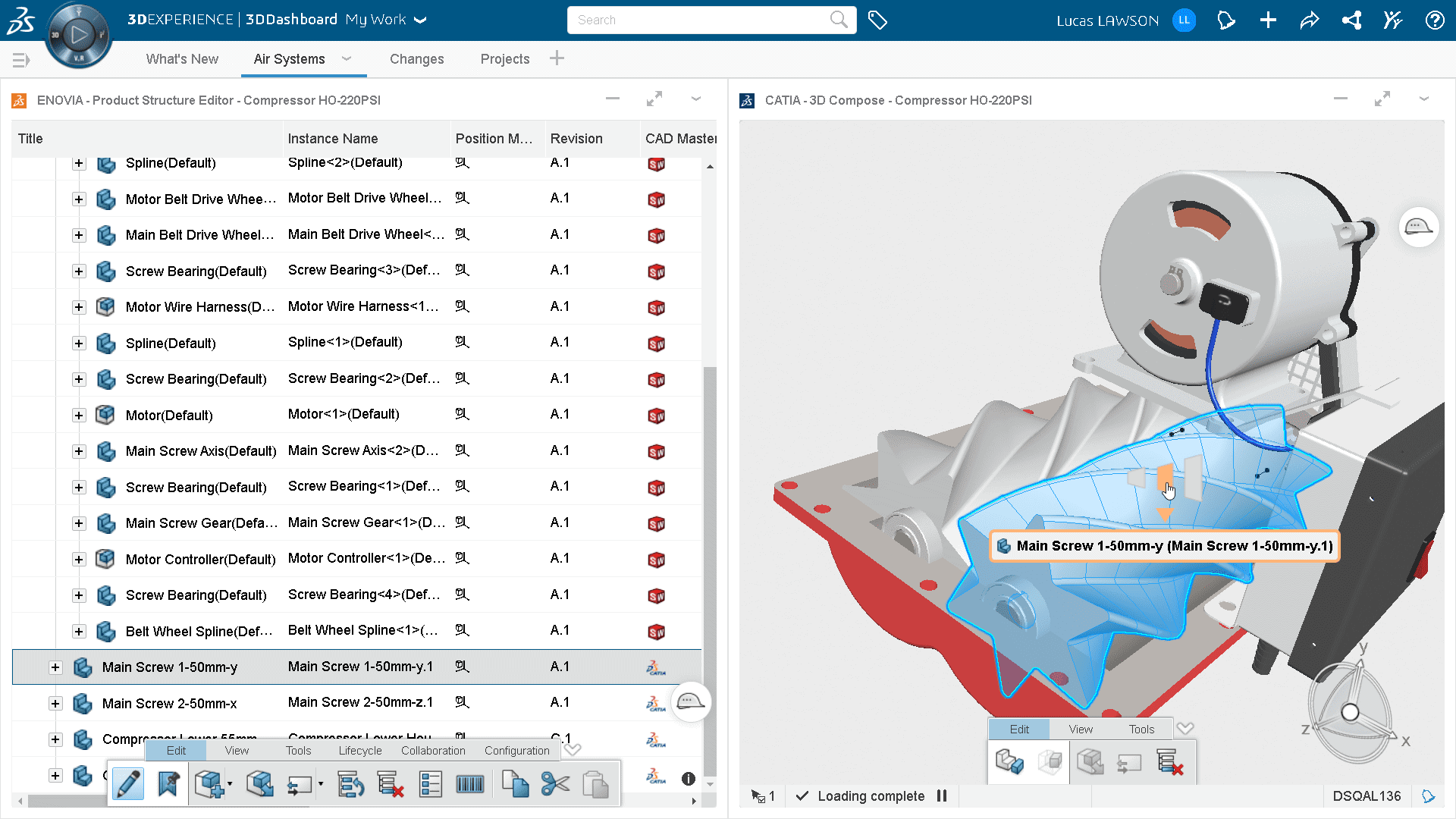Select the Configuration panel button
The image size is (1456, 819).
(518, 750)
